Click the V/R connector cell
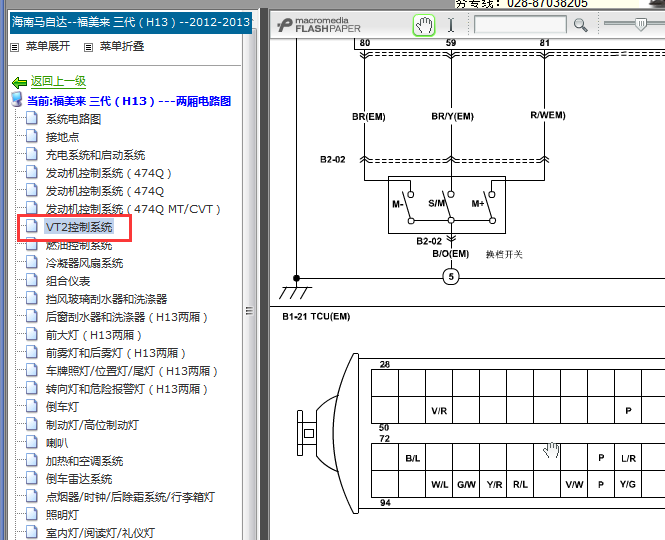 tap(439, 410)
